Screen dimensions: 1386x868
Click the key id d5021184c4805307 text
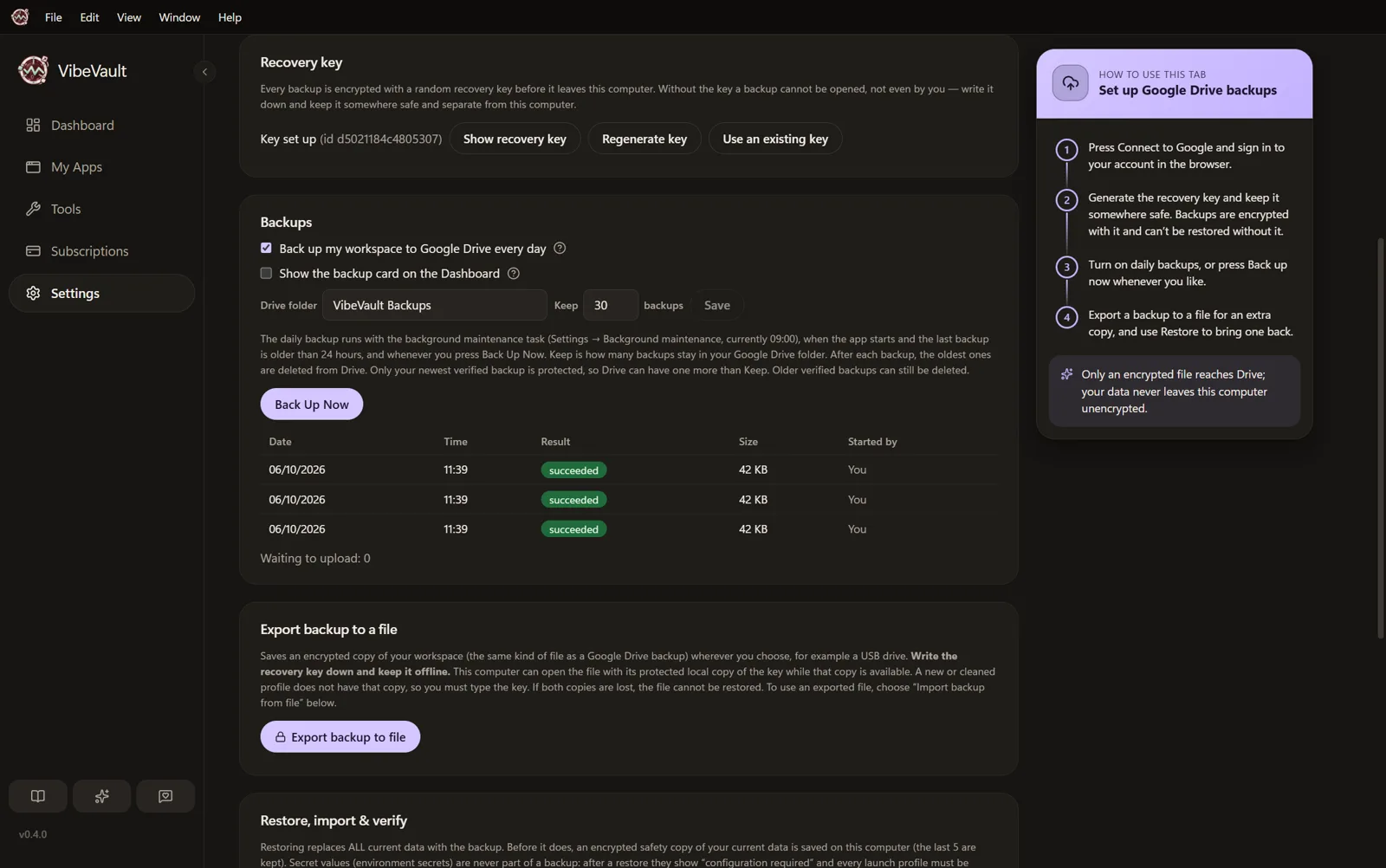(x=381, y=139)
